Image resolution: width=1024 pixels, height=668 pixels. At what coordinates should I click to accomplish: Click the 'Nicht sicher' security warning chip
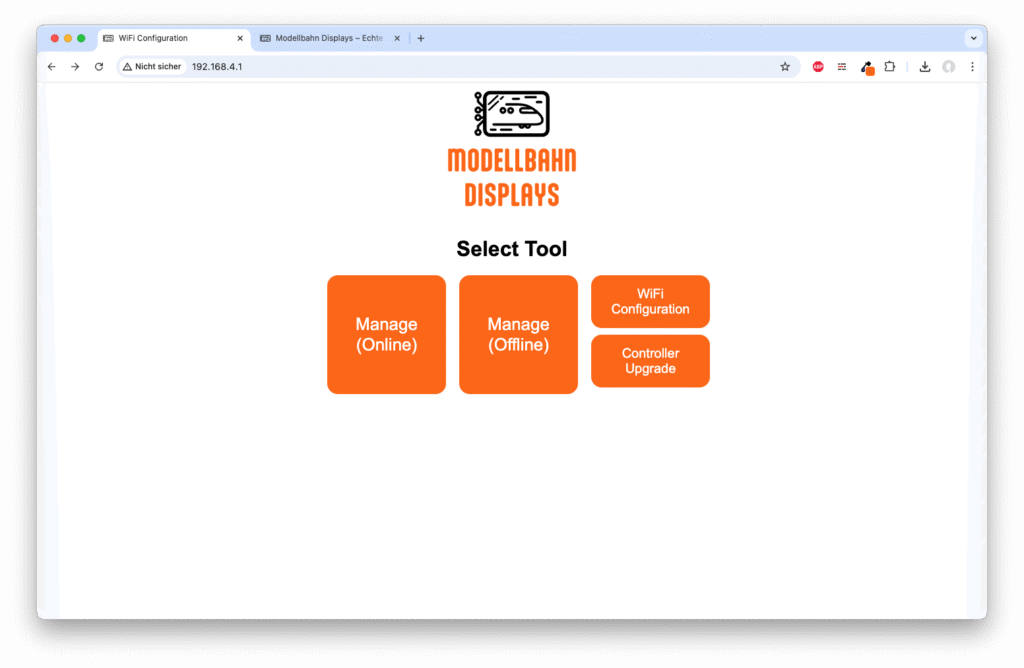pos(152,67)
